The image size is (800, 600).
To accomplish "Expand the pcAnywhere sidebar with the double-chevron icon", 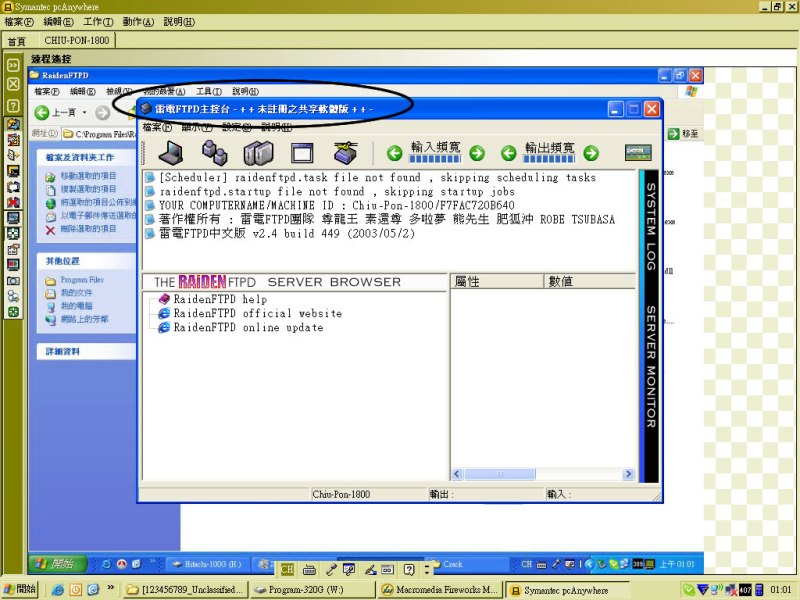I will 13,65.
